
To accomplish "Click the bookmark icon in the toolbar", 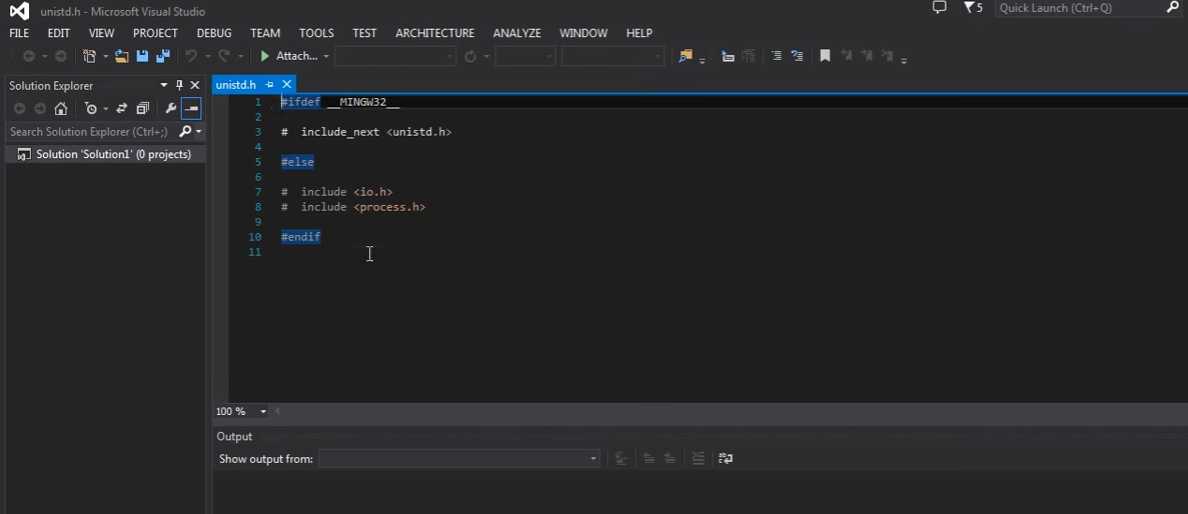I will [x=825, y=57].
